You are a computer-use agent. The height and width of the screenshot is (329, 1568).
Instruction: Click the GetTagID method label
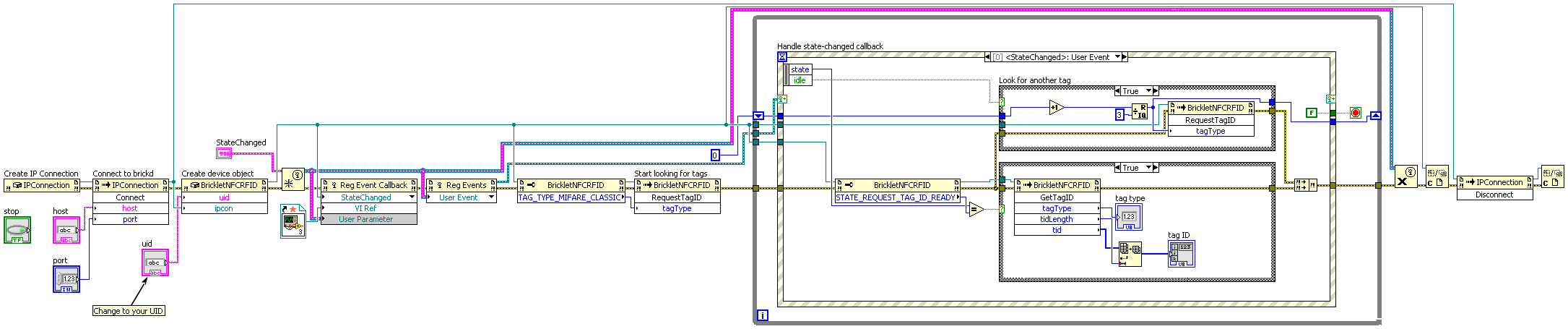(x=1056, y=197)
